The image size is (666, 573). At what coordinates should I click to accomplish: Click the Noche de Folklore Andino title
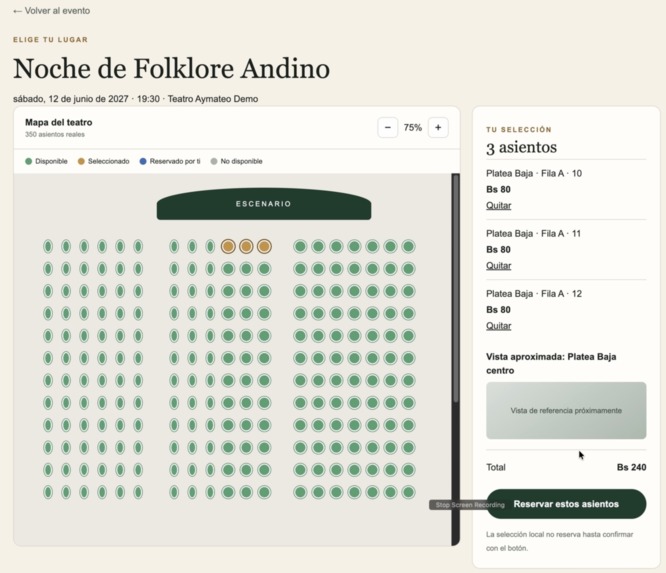pyautogui.click(x=172, y=68)
